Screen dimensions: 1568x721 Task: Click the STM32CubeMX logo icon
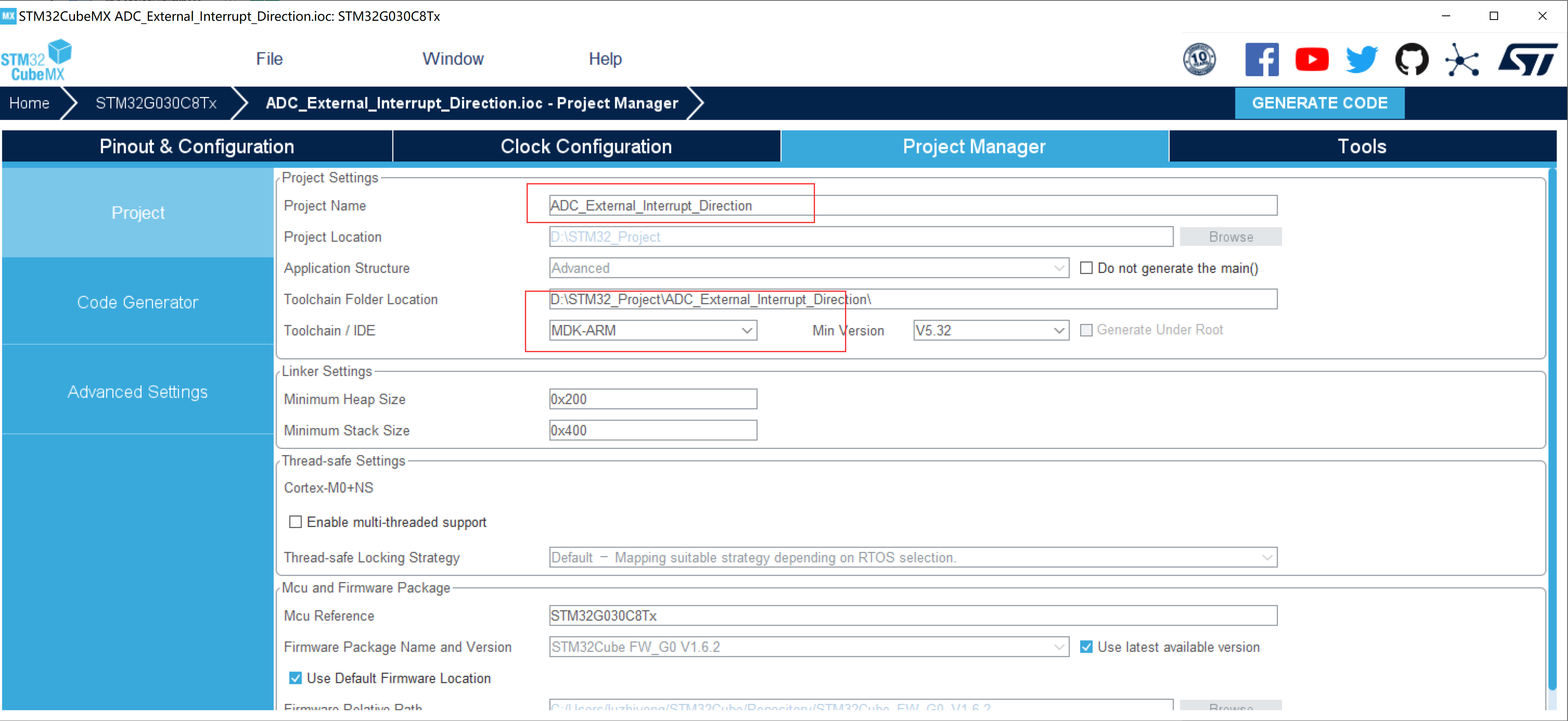pos(37,60)
